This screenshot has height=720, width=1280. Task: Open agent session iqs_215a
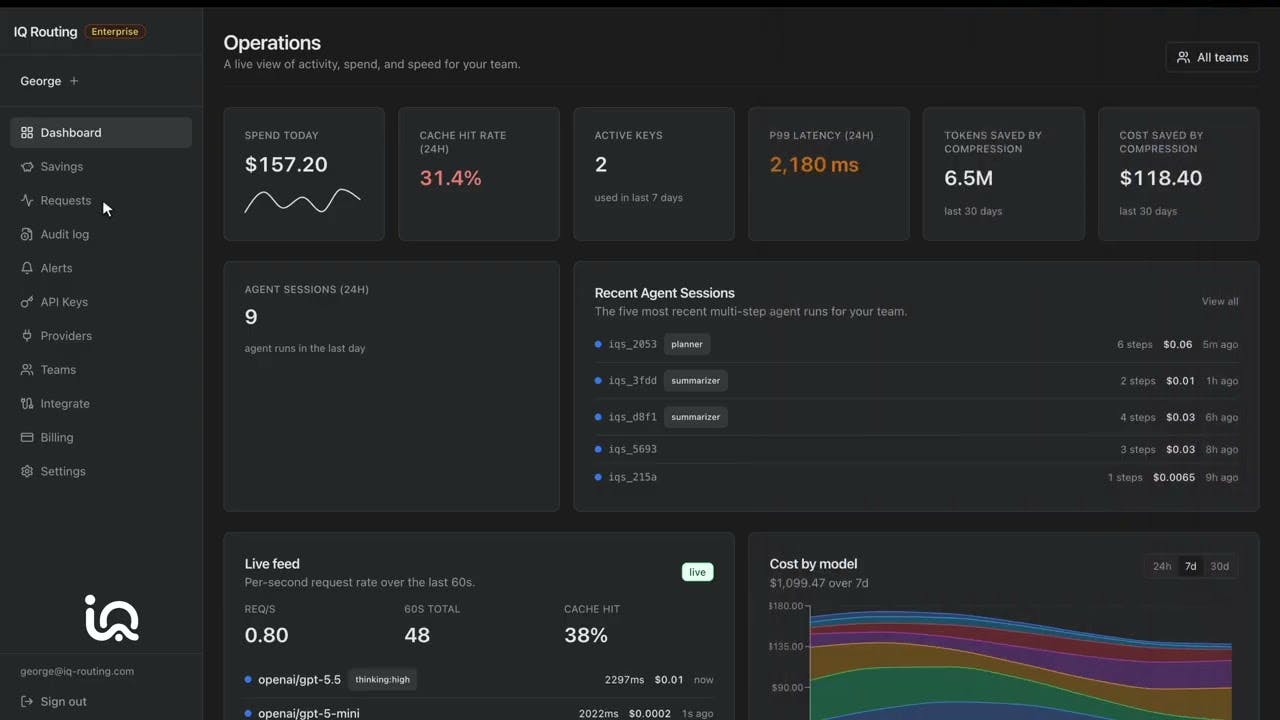coord(916,477)
